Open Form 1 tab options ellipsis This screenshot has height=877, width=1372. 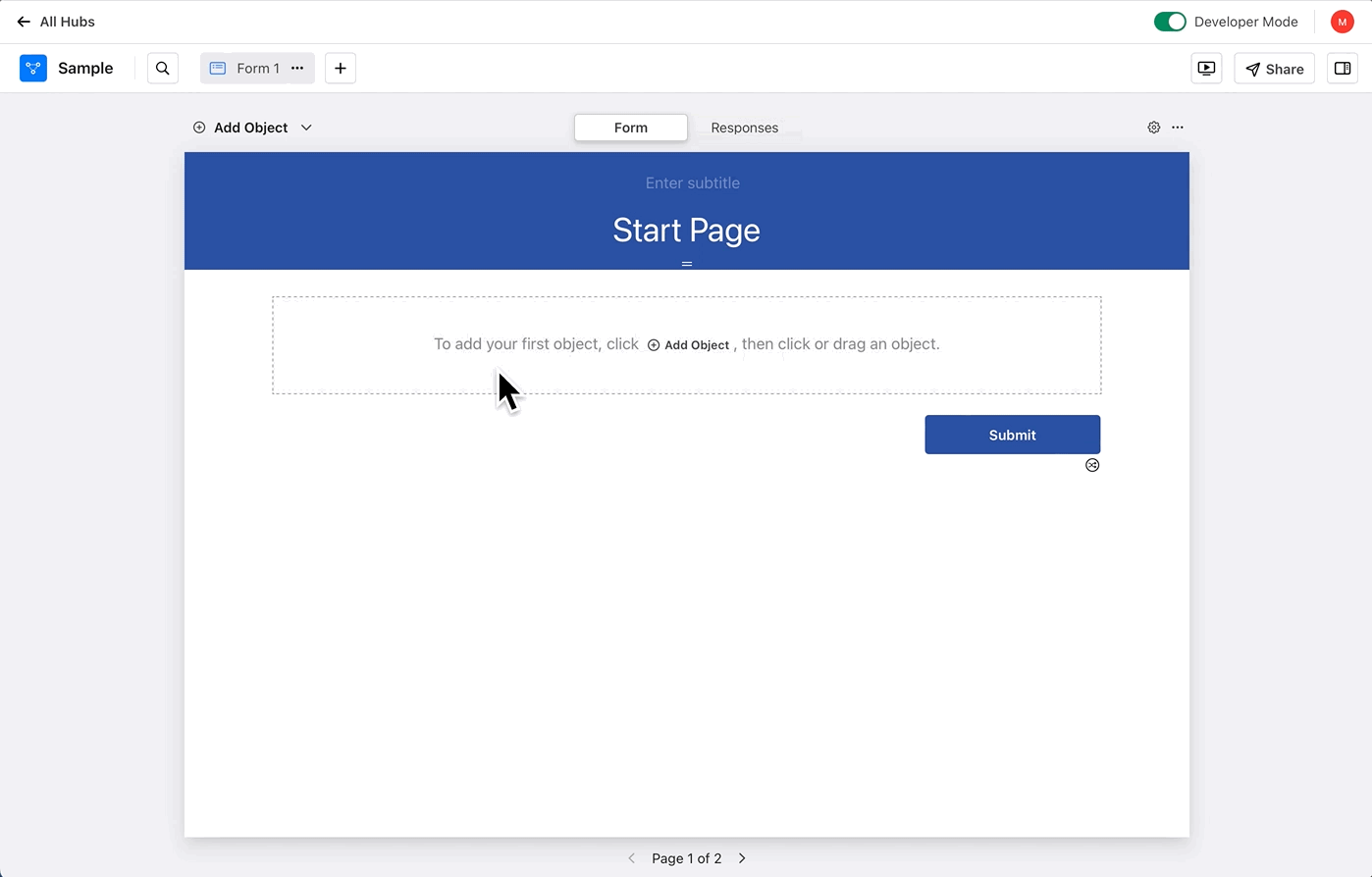point(297,68)
